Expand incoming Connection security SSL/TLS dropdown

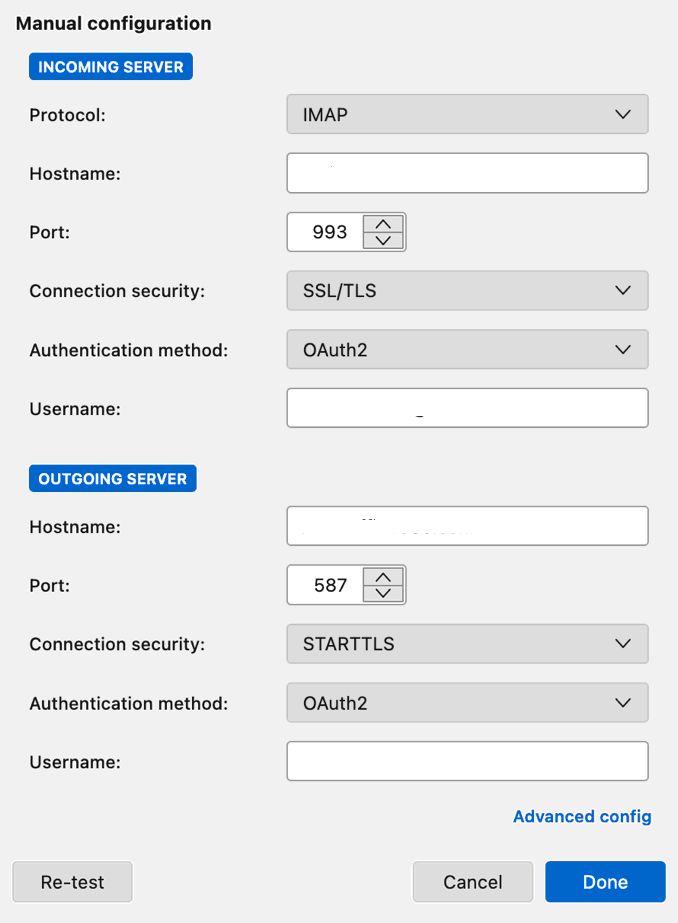point(467,291)
